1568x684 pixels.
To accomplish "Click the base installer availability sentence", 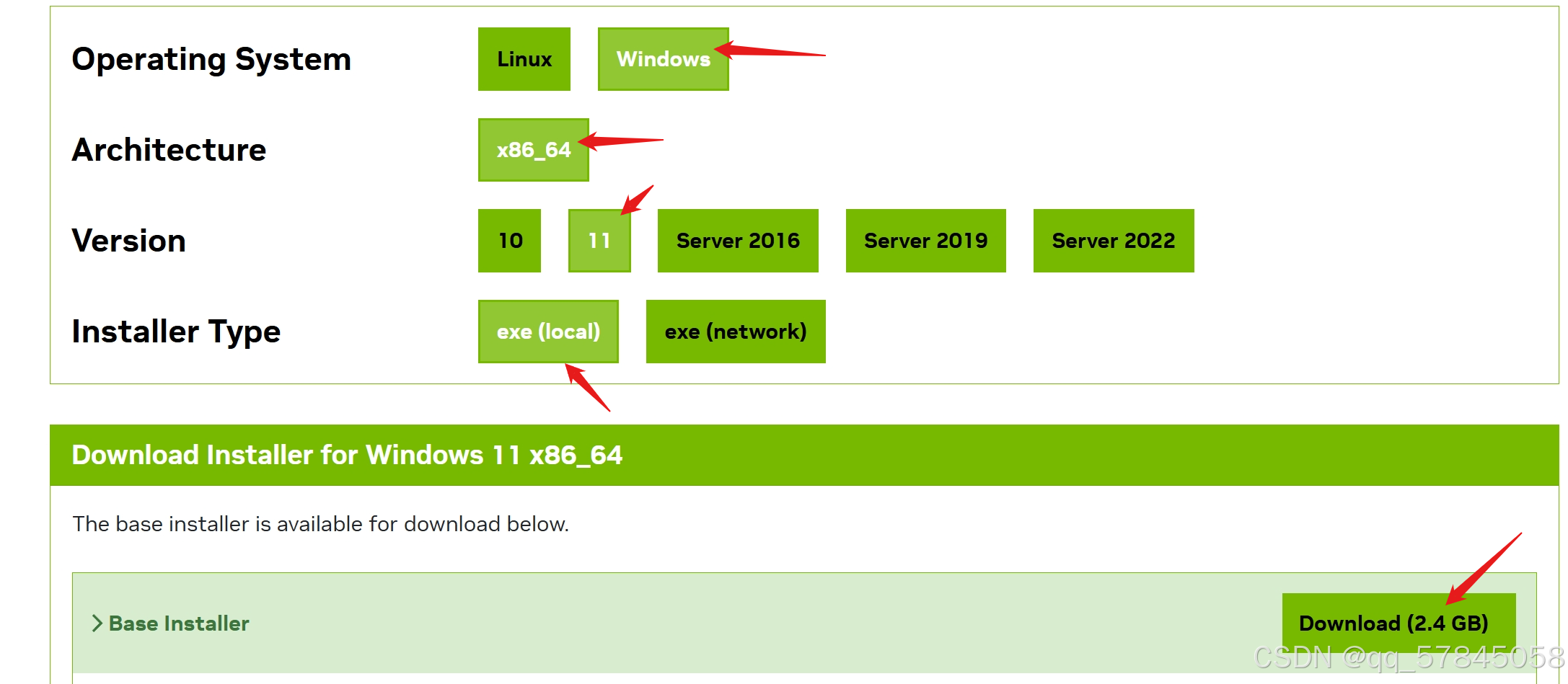I will 320,524.
